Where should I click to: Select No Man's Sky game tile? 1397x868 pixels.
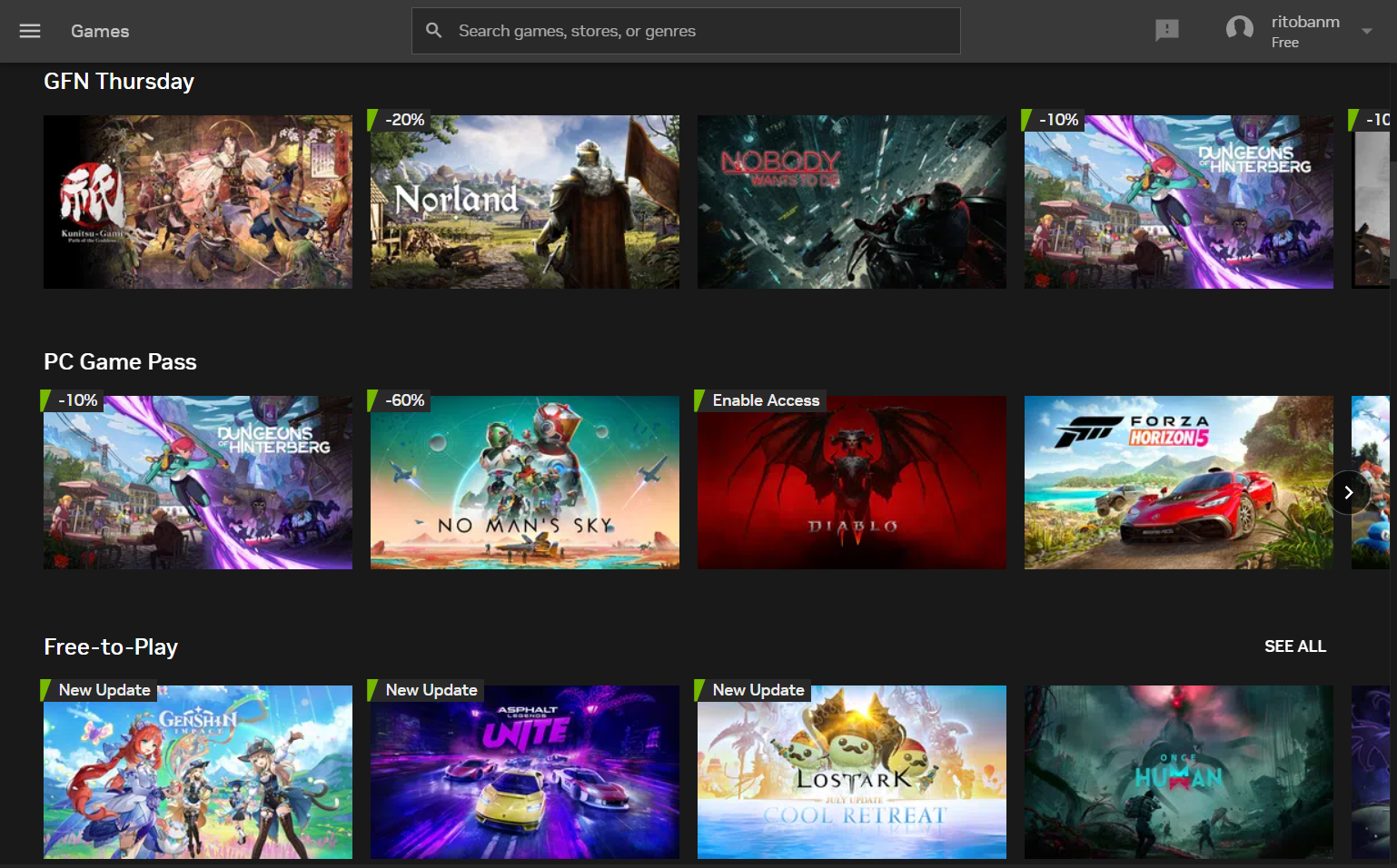[524, 482]
